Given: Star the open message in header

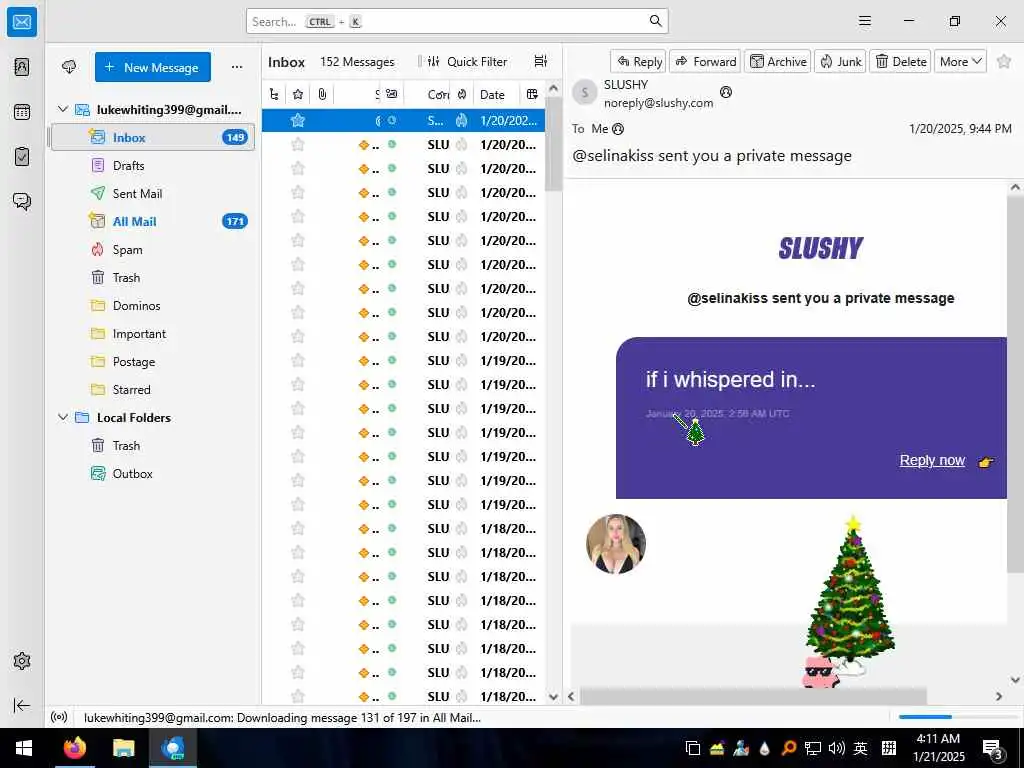Looking at the screenshot, I should (x=1004, y=61).
